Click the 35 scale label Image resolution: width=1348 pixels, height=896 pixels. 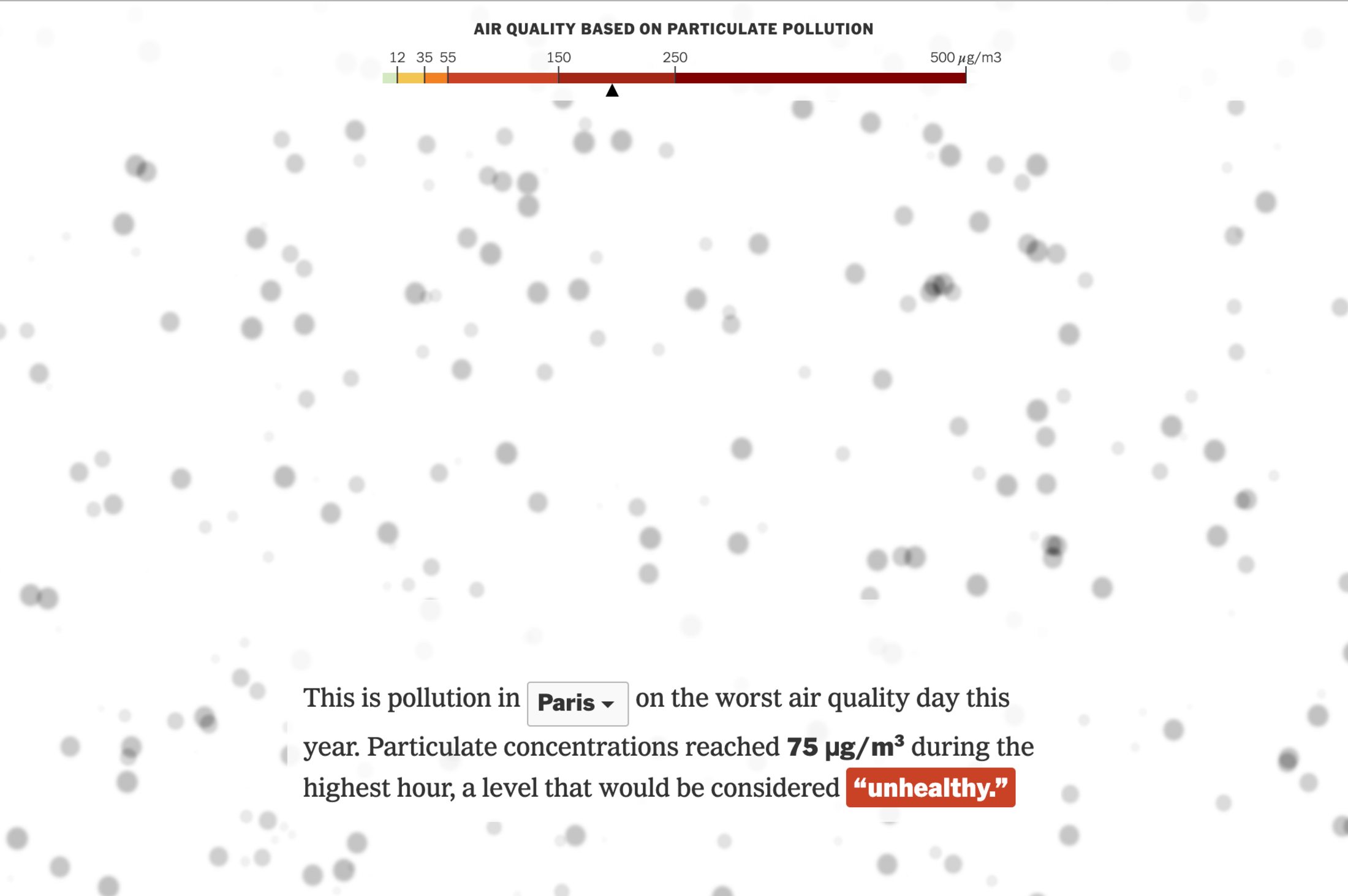[x=424, y=58]
